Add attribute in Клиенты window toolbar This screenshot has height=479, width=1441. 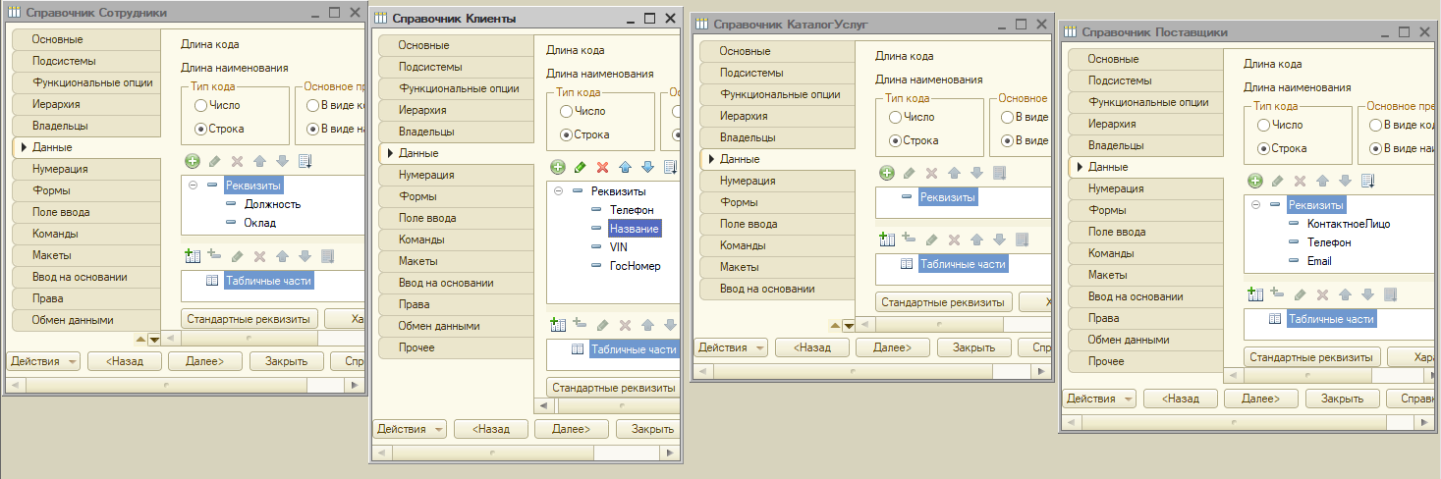point(558,167)
